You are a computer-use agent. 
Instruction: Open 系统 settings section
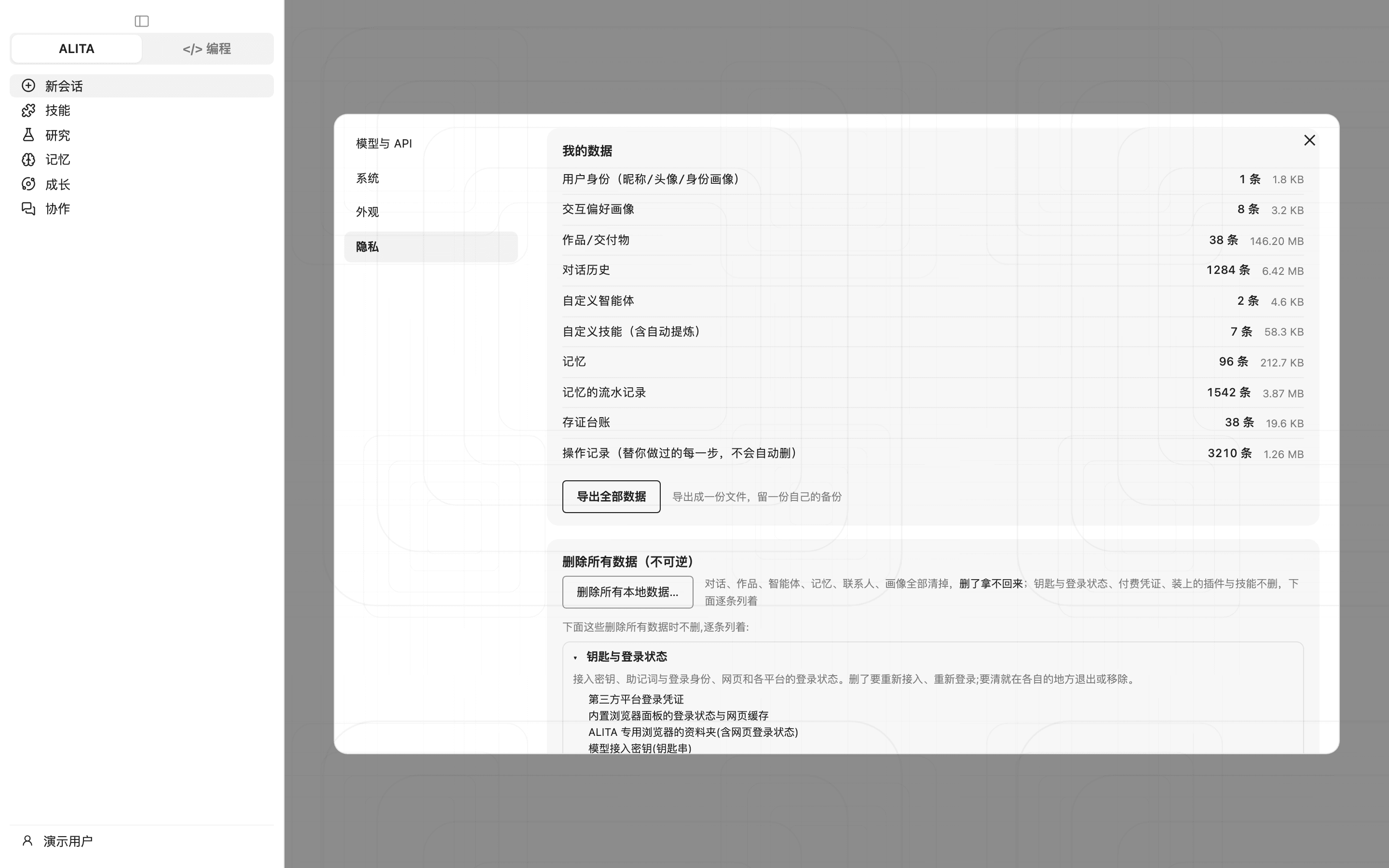[x=431, y=178]
